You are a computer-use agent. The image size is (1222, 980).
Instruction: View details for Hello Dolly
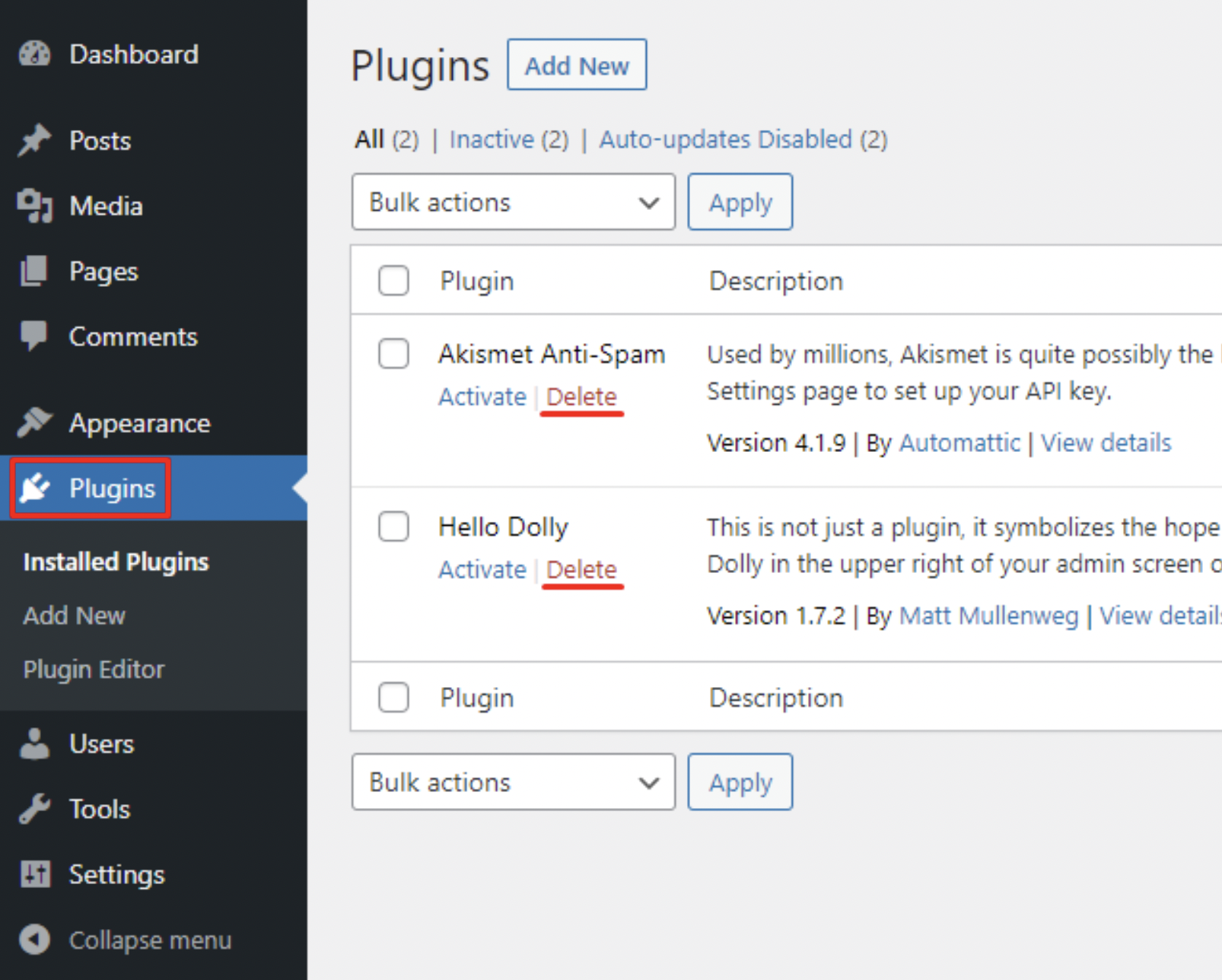coord(1160,615)
